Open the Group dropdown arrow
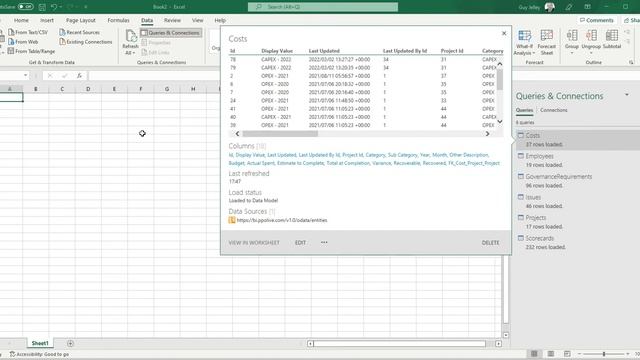 pyautogui.click(x=572, y=53)
